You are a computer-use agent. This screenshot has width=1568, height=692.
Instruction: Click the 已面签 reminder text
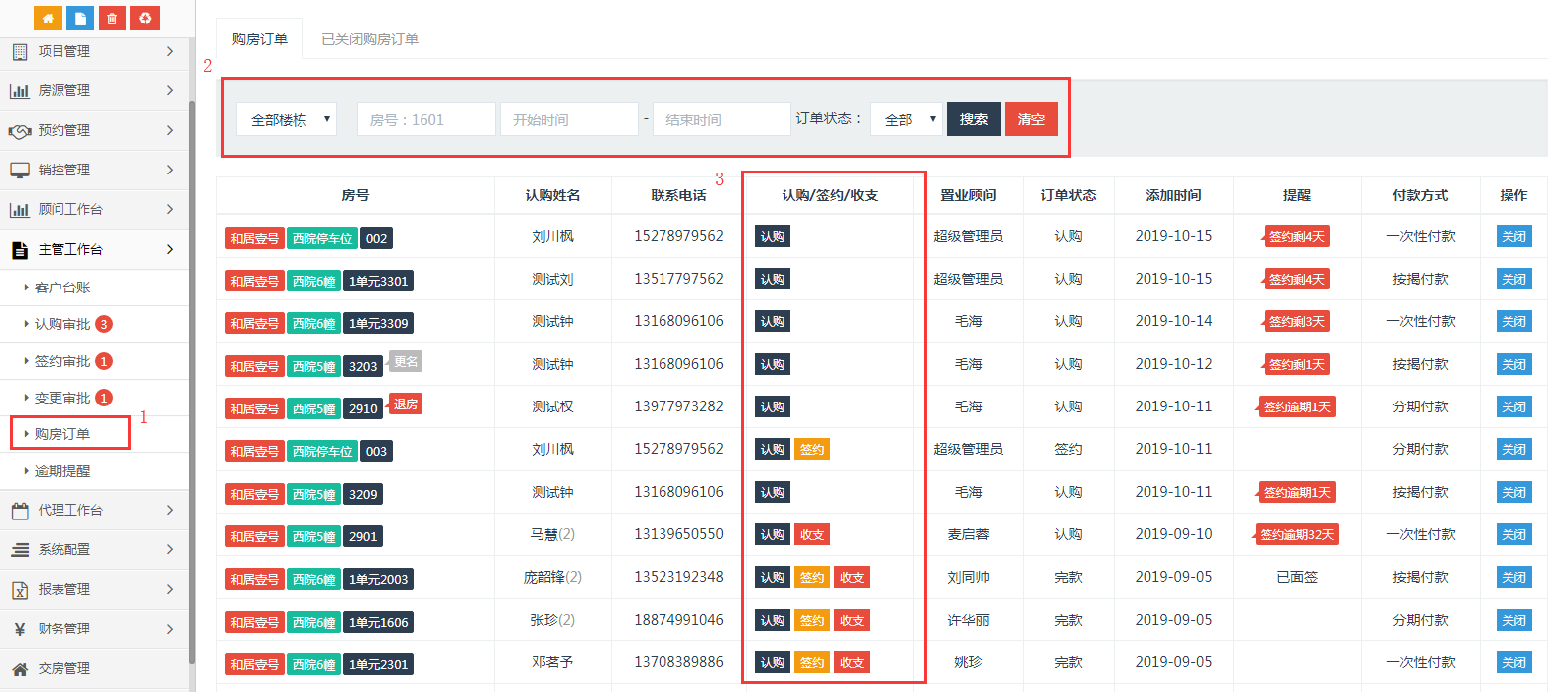[x=1296, y=577]
